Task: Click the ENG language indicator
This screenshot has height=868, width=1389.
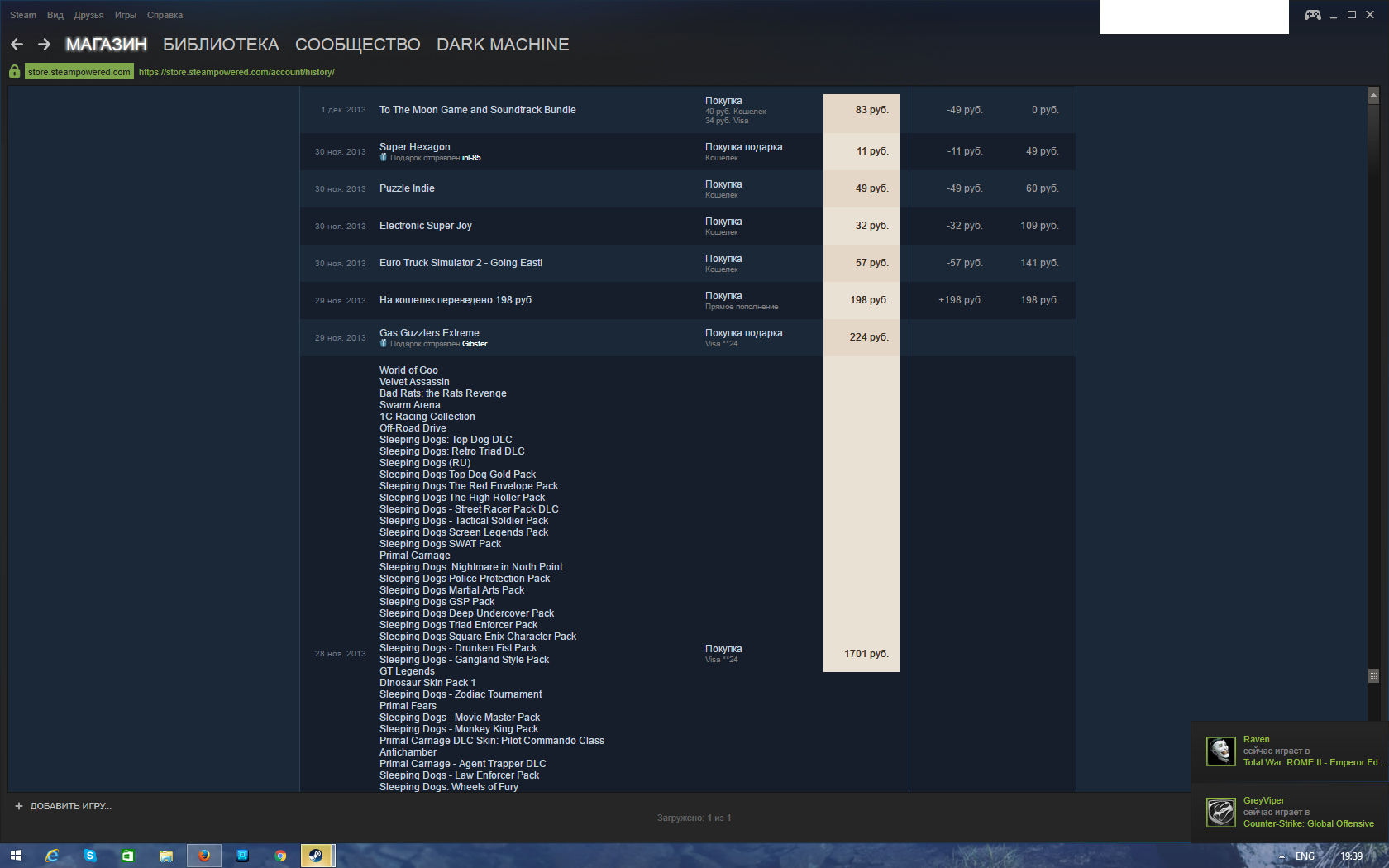Action: (1305, 856)
